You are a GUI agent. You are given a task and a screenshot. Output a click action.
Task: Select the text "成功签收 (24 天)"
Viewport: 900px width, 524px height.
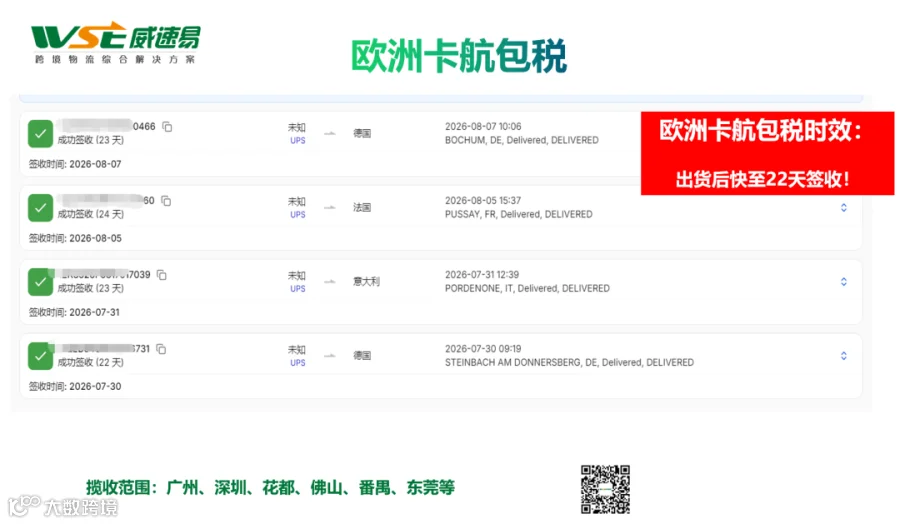click(91, 214)
